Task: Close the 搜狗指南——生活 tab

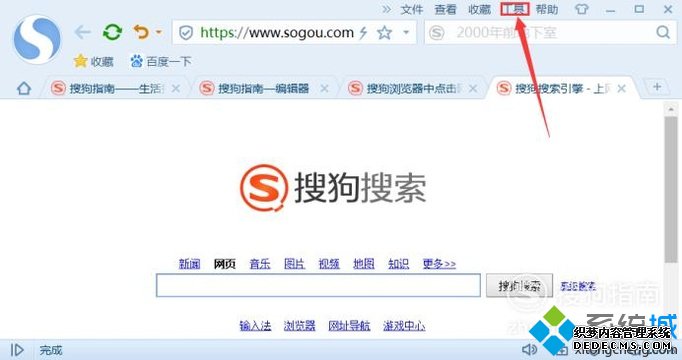Action: click(x=176, y=89)
